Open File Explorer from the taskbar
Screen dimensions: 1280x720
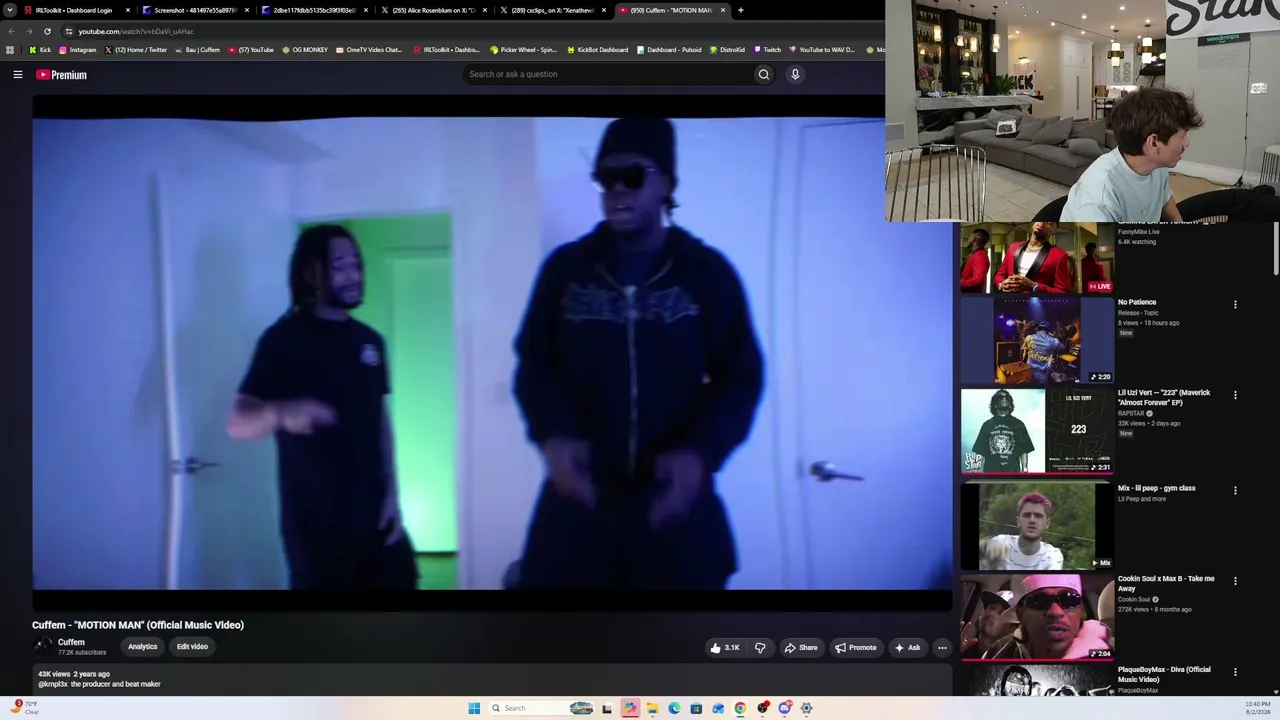click(652, 708)
